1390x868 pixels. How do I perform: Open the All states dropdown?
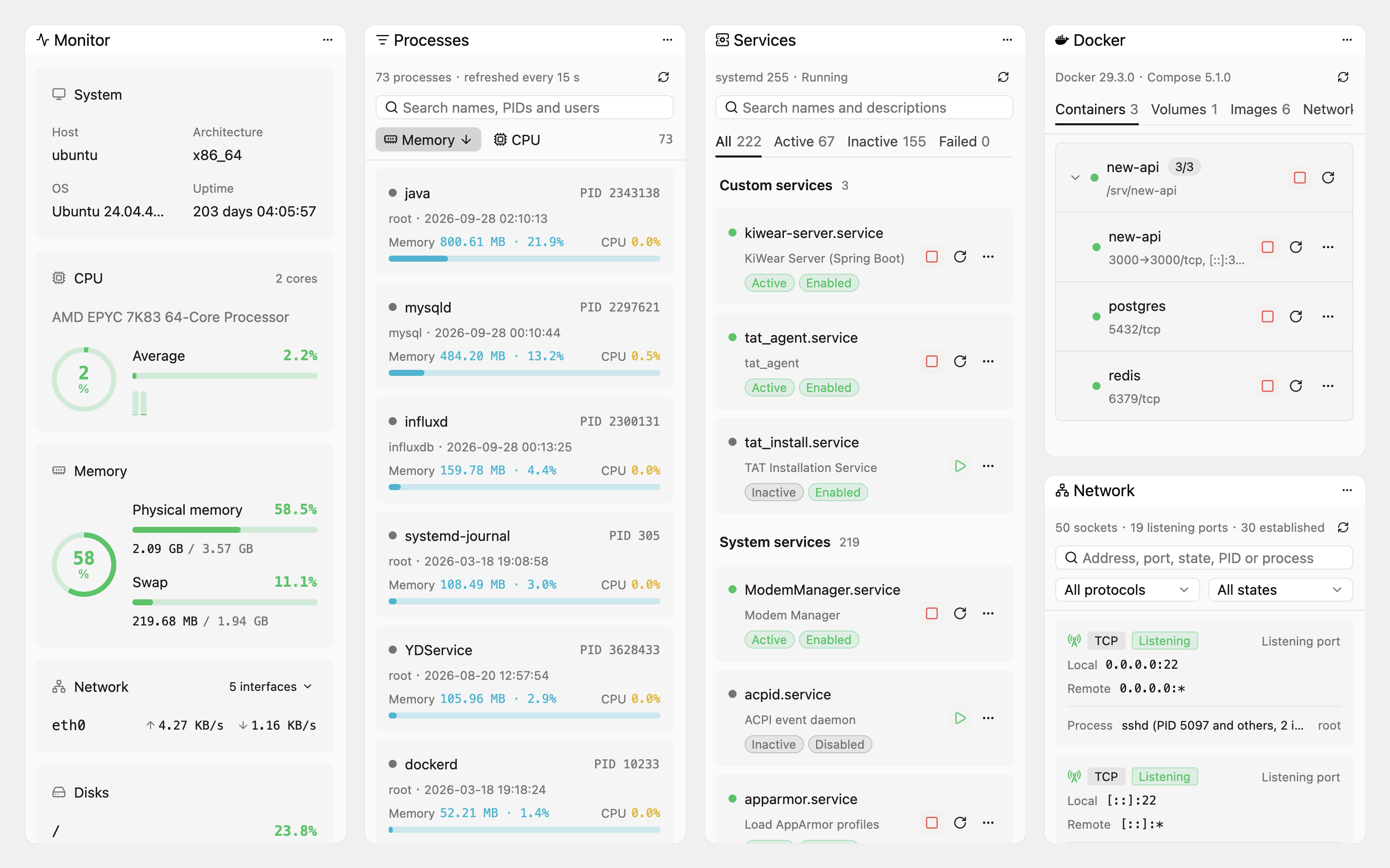[x=1280, y=590]
